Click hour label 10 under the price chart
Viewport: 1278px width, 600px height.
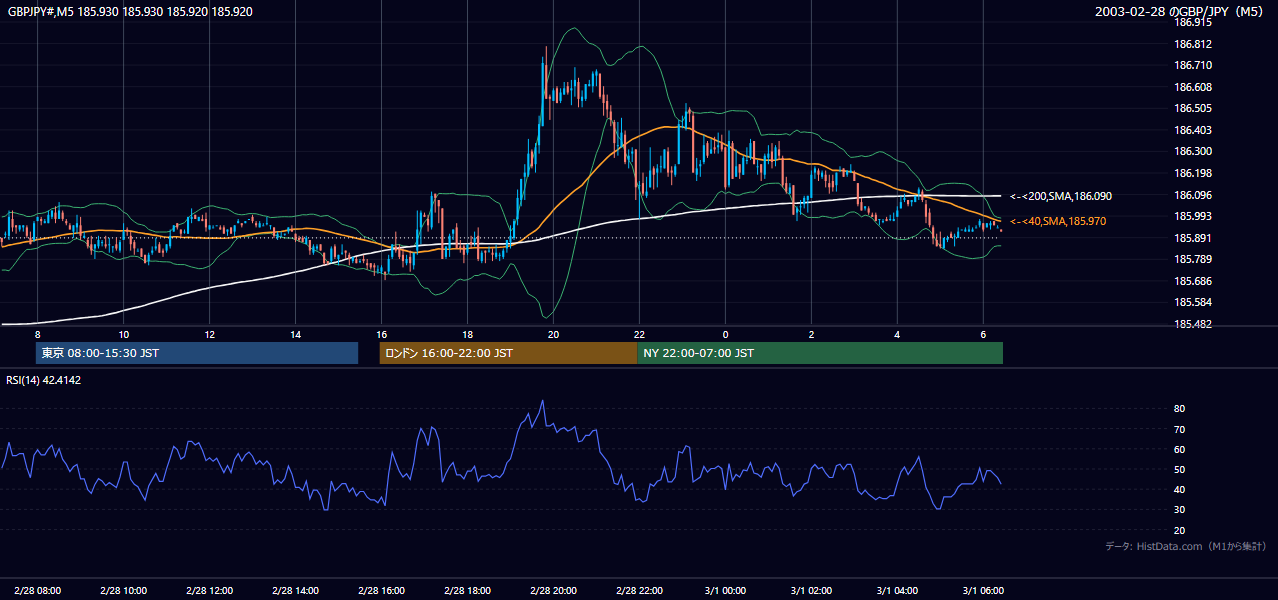(123, 334)
